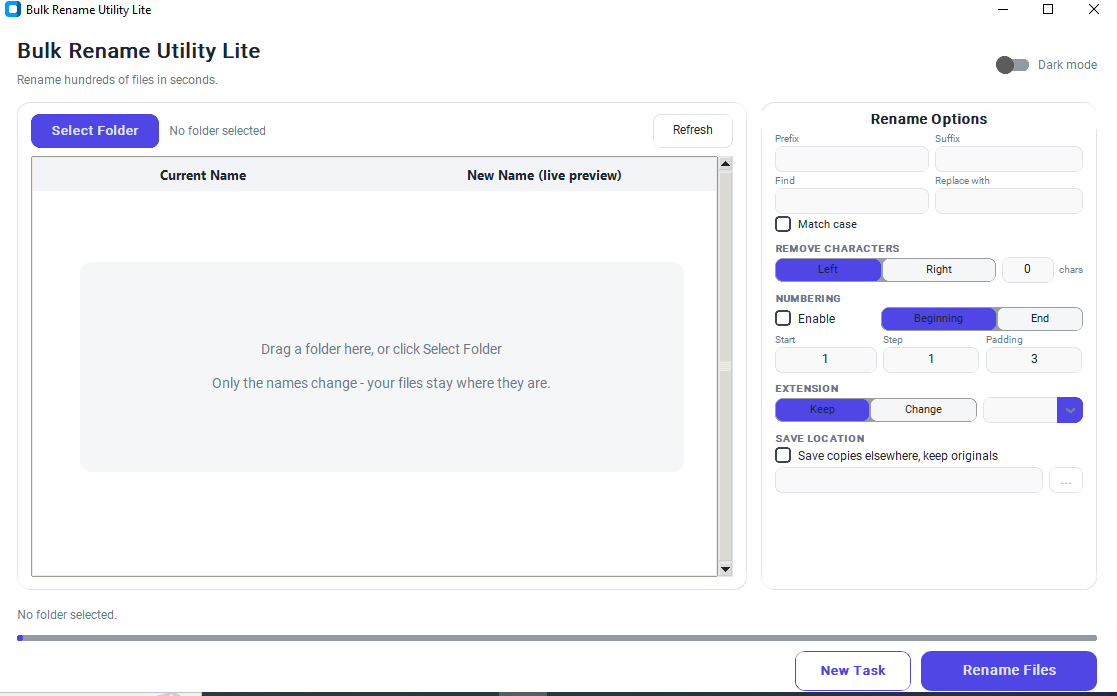Click the file list scrollbar up arrow
This screenshot has width=1117, height=696.
click(725, 164)
